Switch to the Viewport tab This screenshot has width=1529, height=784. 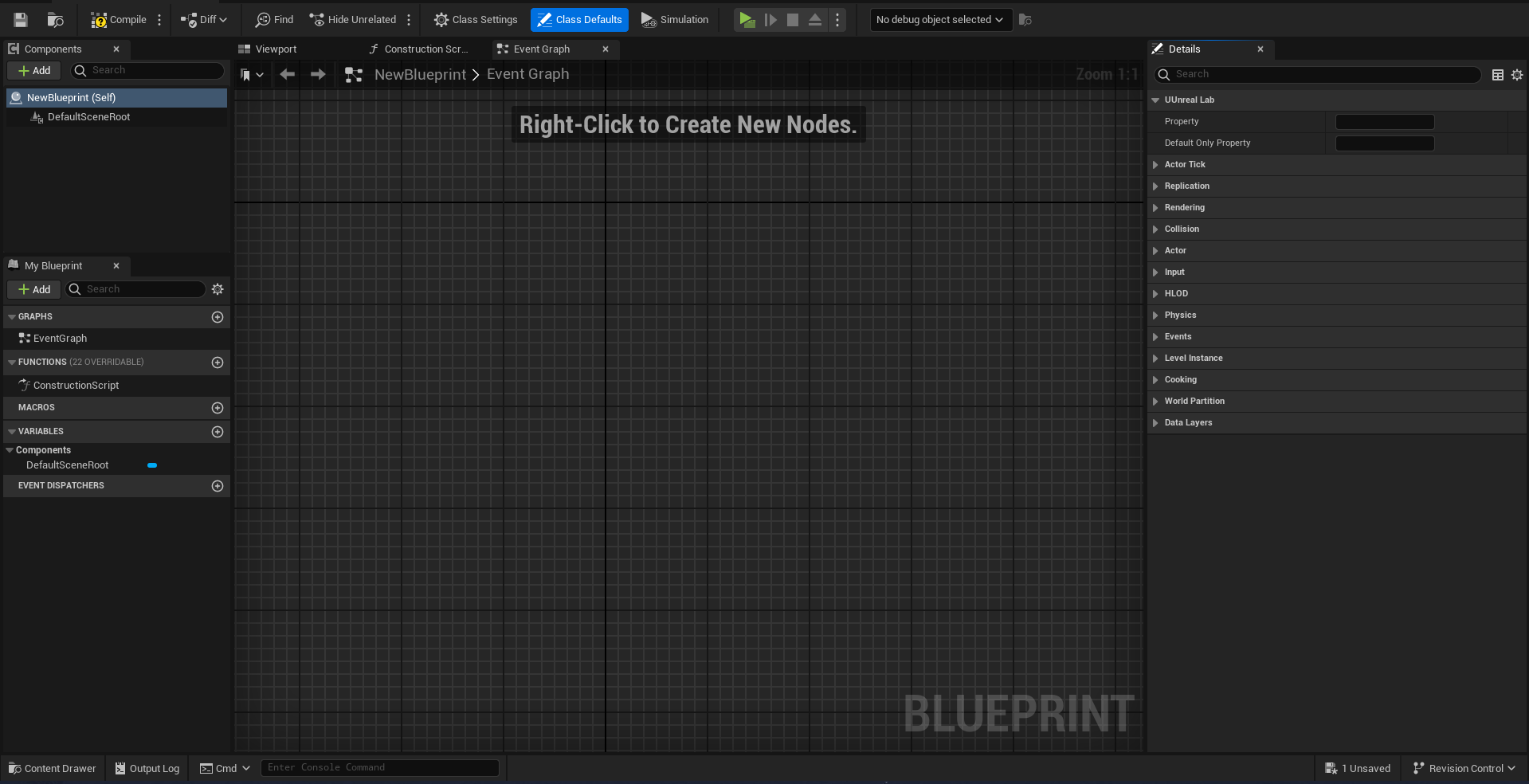point(276,49)
